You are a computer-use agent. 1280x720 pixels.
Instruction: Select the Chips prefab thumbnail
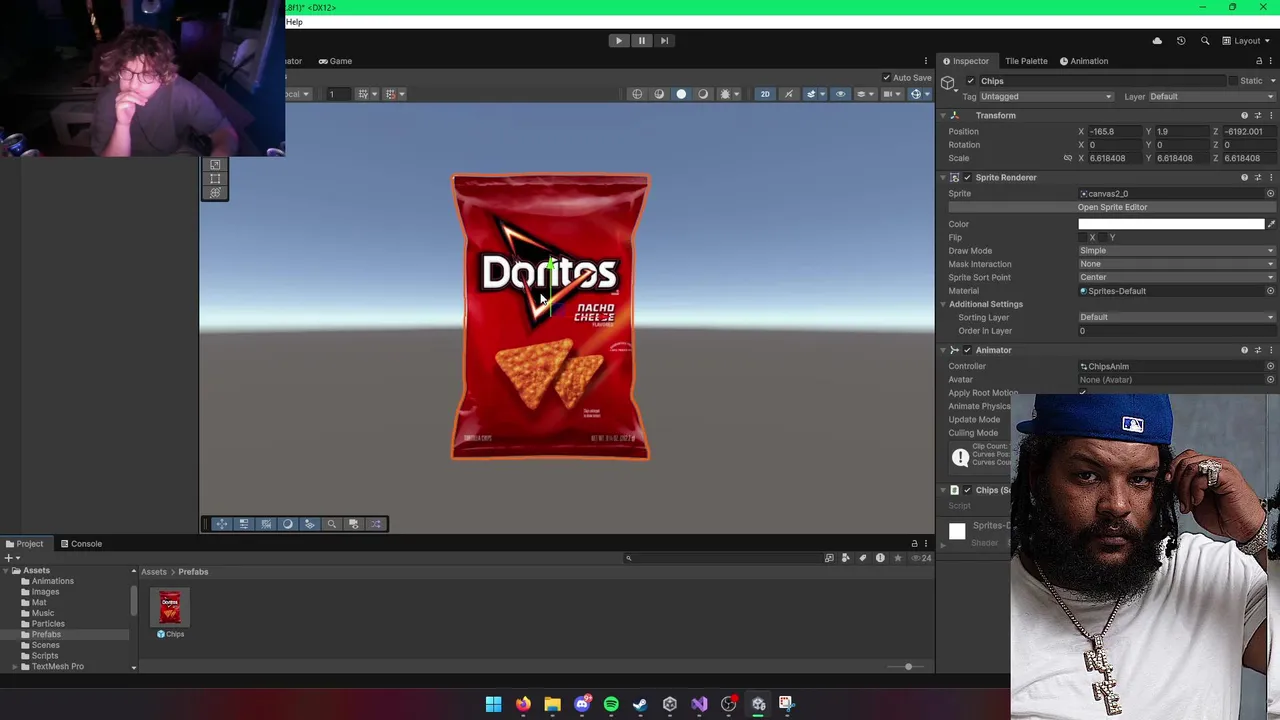170,607
